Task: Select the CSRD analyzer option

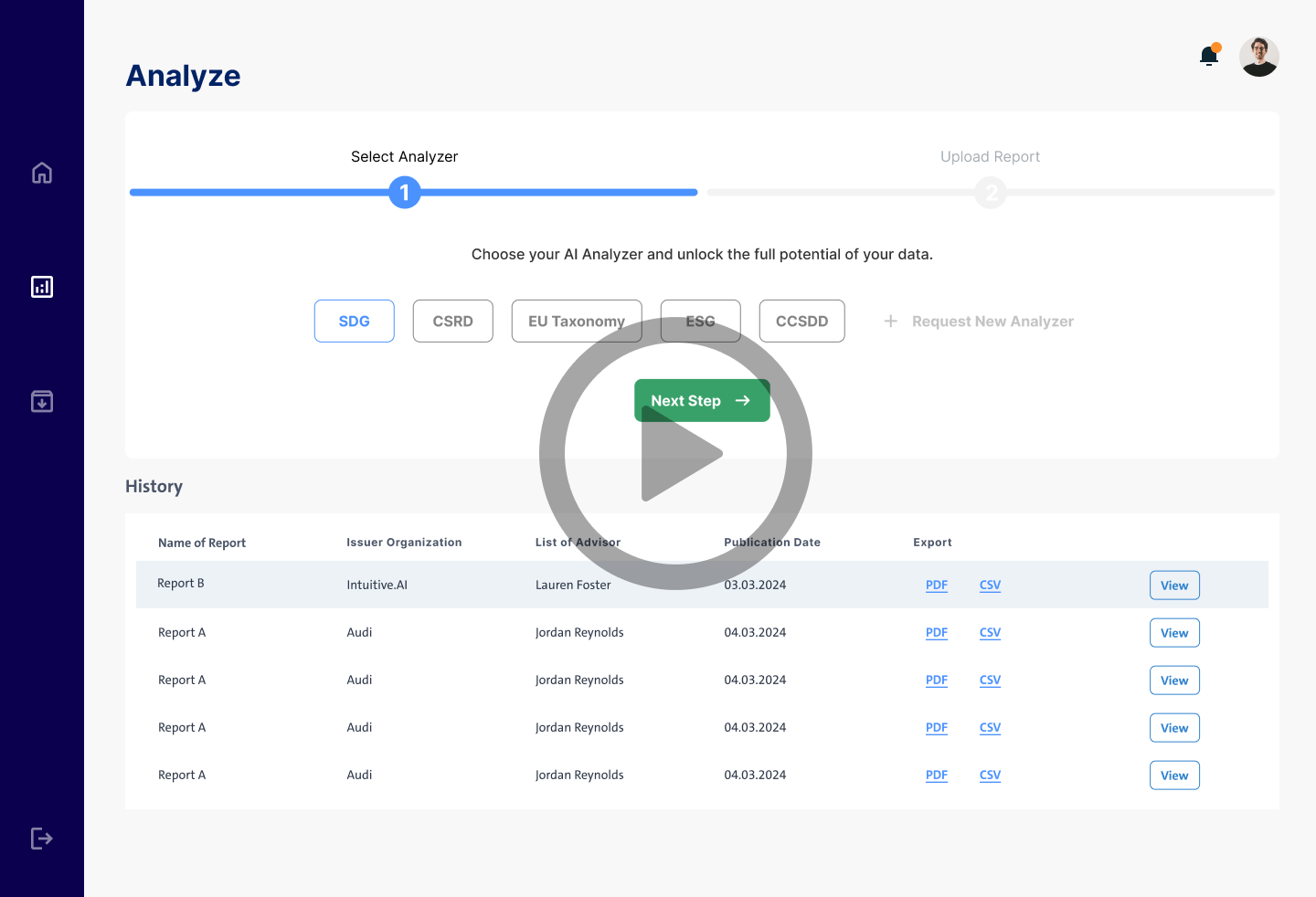Action: point(452,322)
